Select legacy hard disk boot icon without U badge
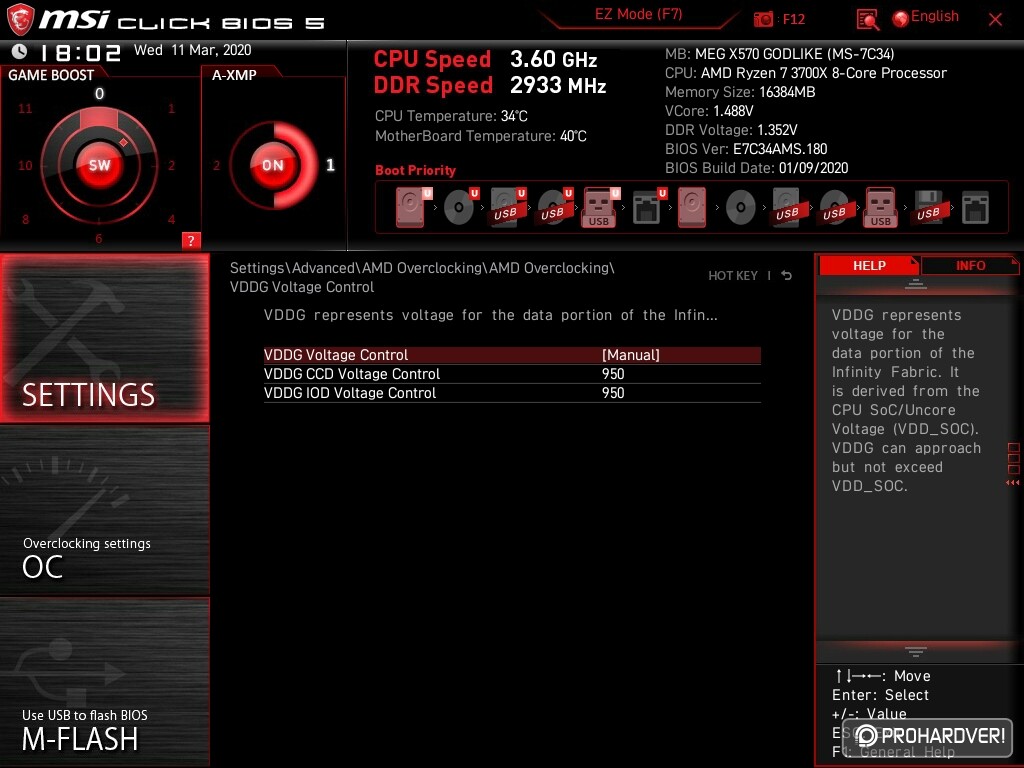 click(692, 207)
